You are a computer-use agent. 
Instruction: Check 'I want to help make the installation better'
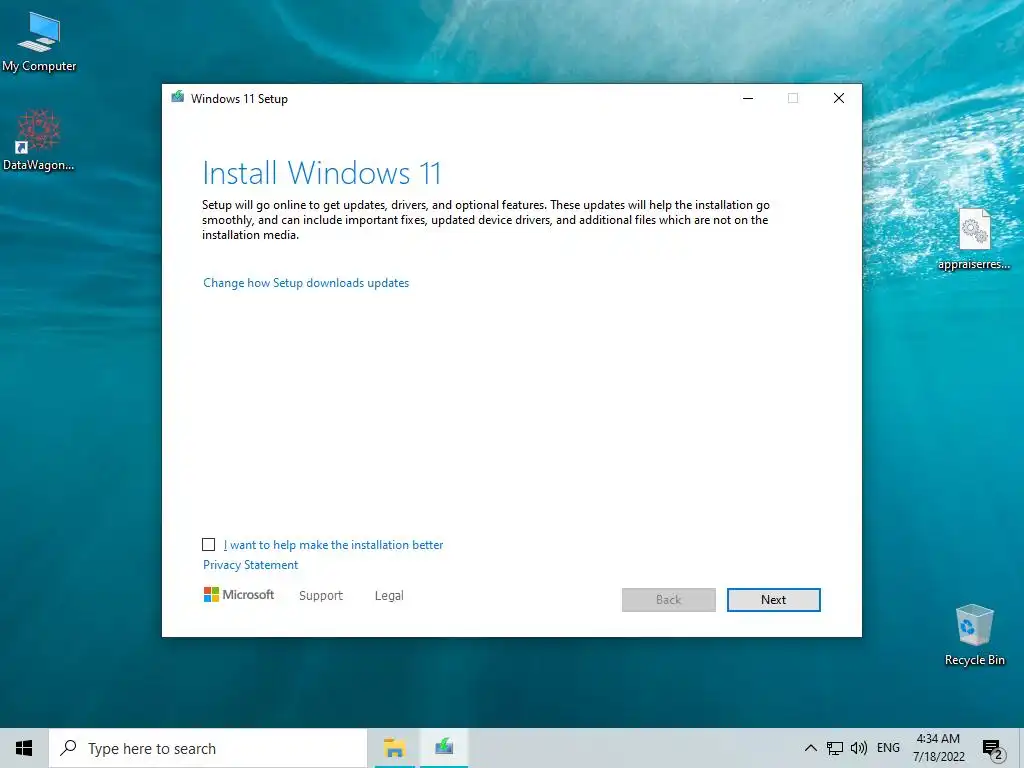[208, 545]
